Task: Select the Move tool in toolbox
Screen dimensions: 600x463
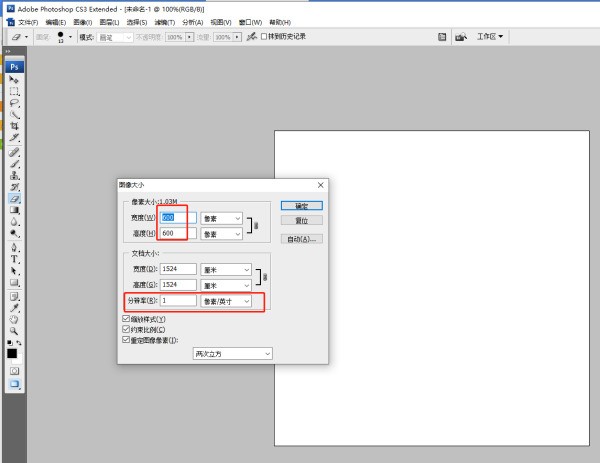Action: (14, 80)
